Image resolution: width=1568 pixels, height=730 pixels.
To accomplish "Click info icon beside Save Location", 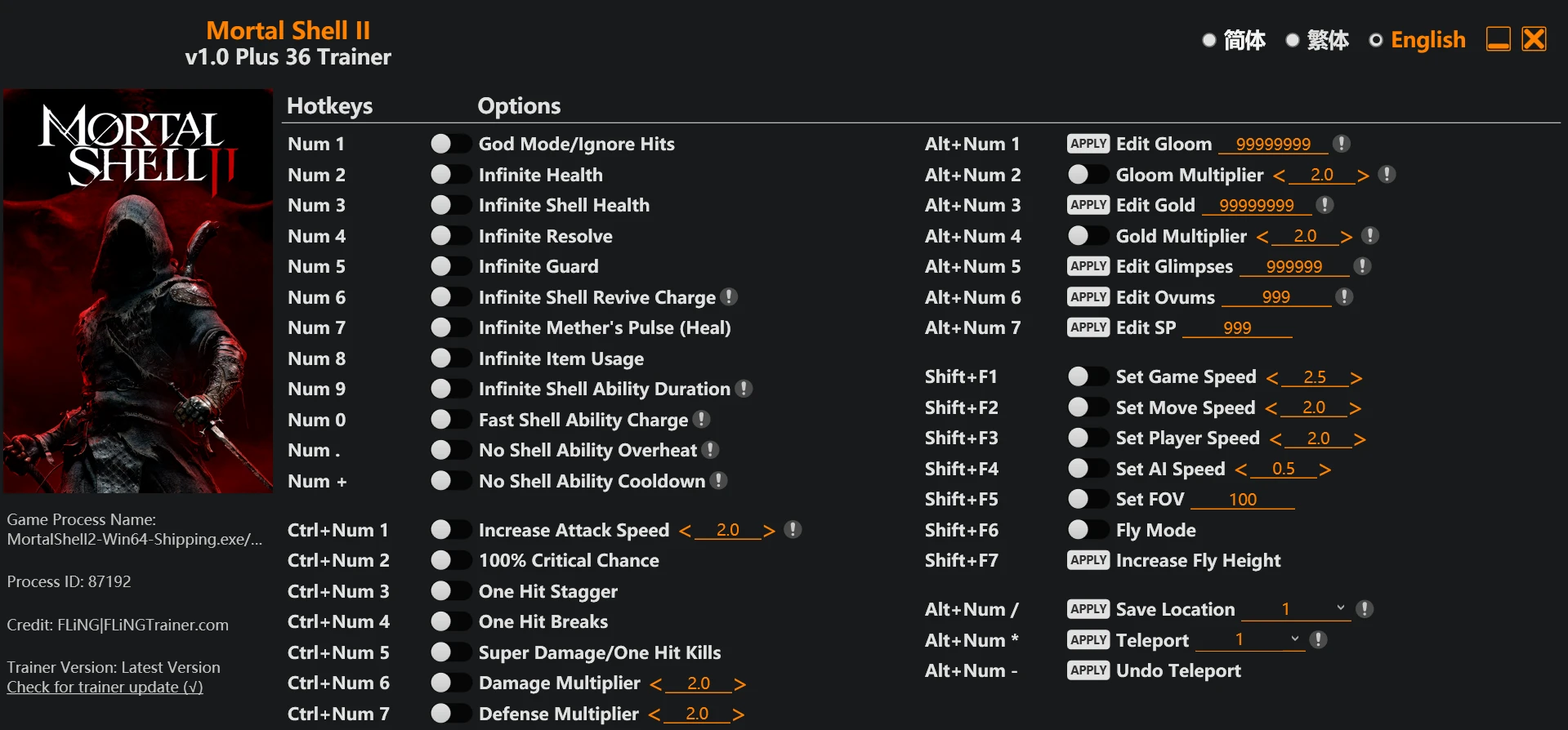I will tap(1364, 609).
